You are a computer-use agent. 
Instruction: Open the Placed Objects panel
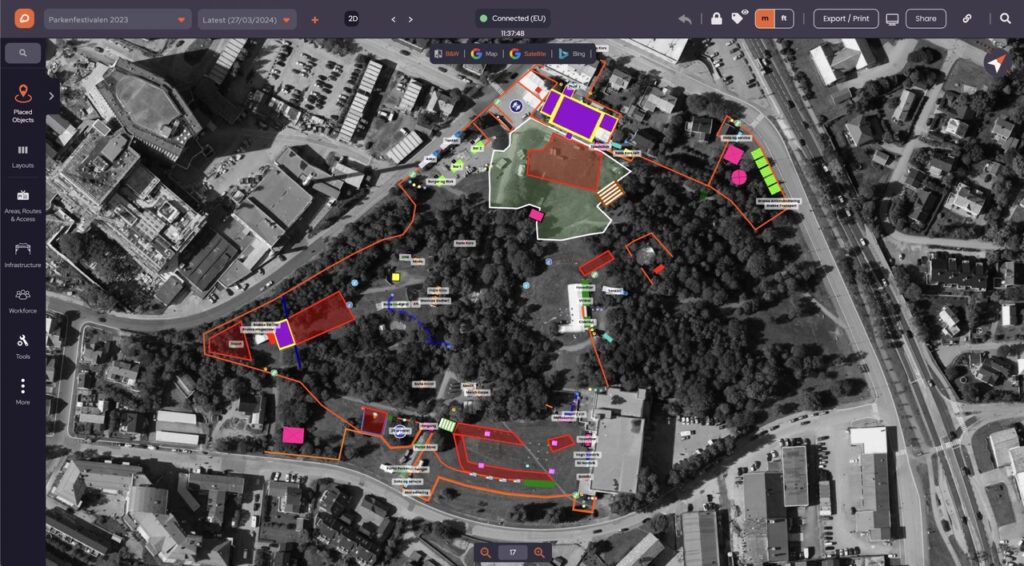coord(23,103)
